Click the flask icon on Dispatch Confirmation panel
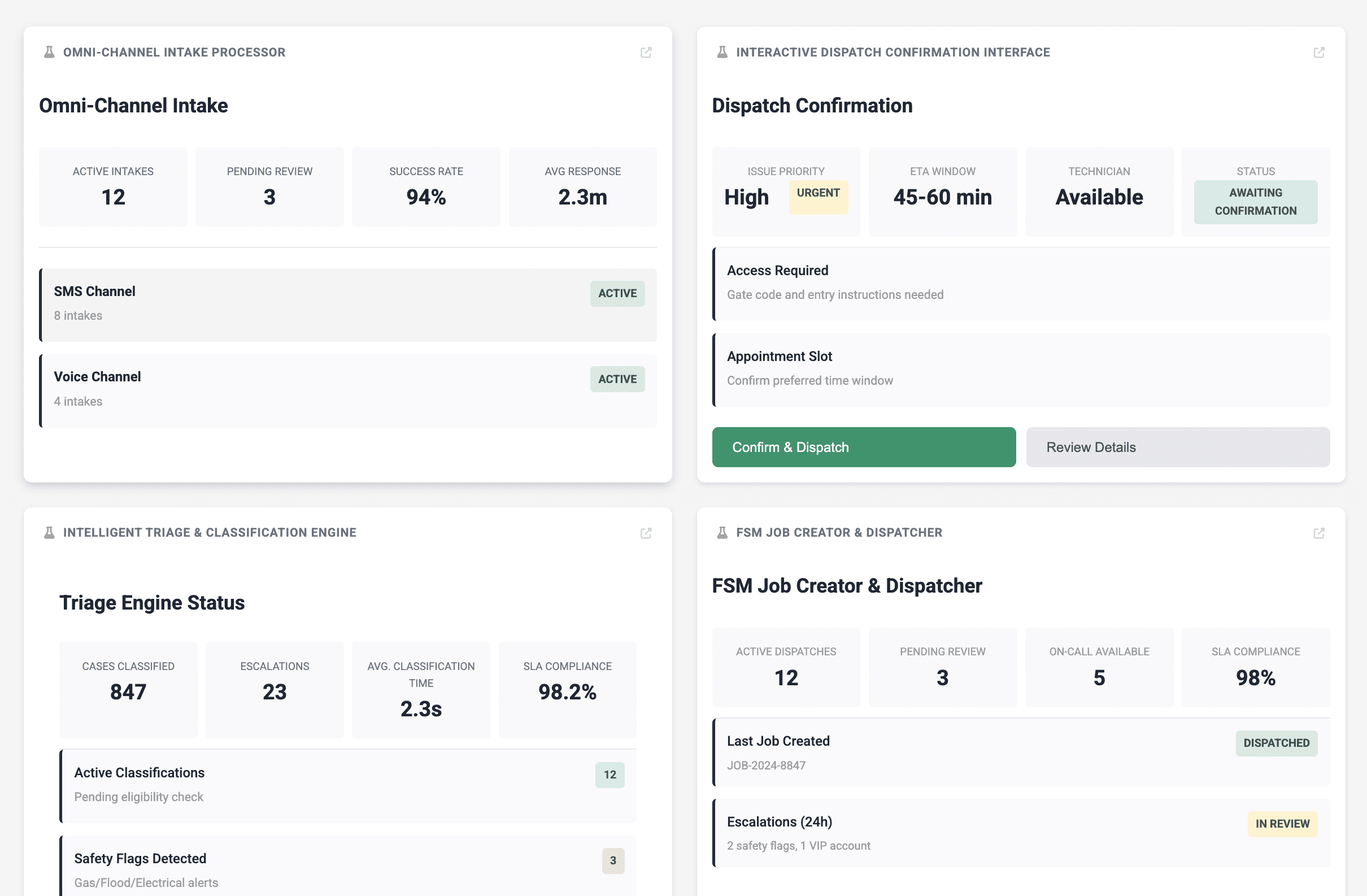Viewport: 1367px width, 896px height. pos(721,53)
